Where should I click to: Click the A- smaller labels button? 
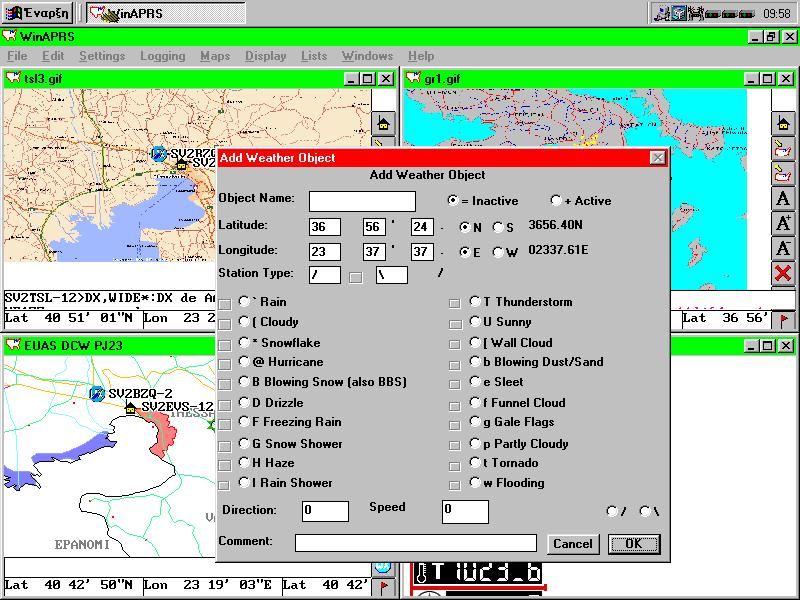click(783, 248)
